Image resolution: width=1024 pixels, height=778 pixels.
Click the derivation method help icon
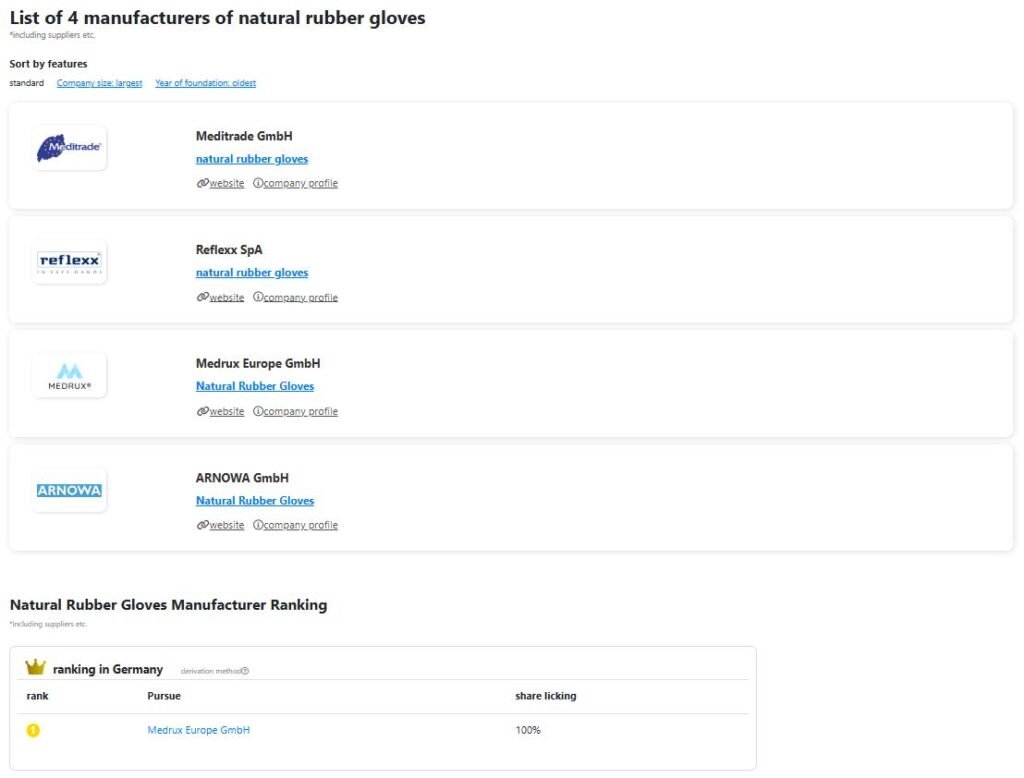tap(246, 671)
